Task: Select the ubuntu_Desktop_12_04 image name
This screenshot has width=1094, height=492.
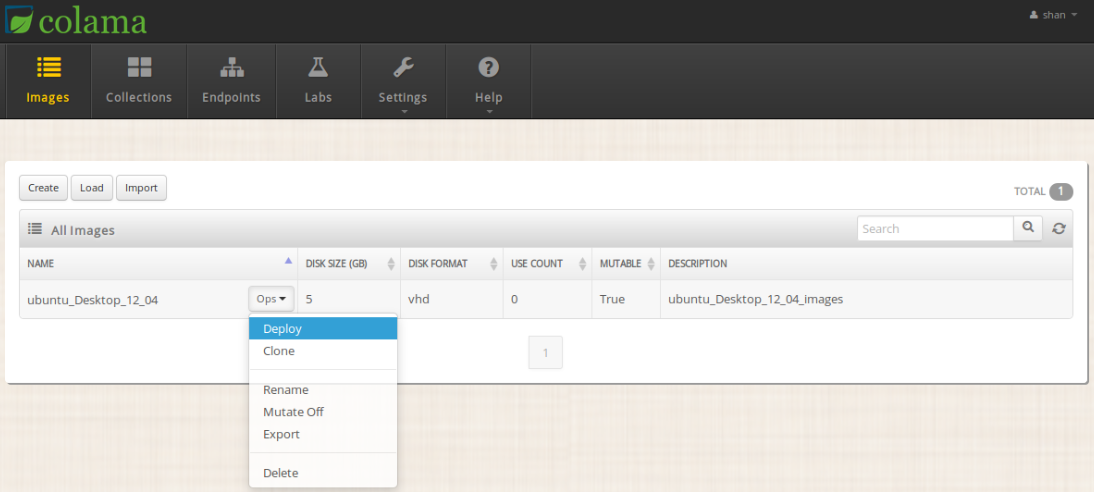Action: [x=93, y=299]
